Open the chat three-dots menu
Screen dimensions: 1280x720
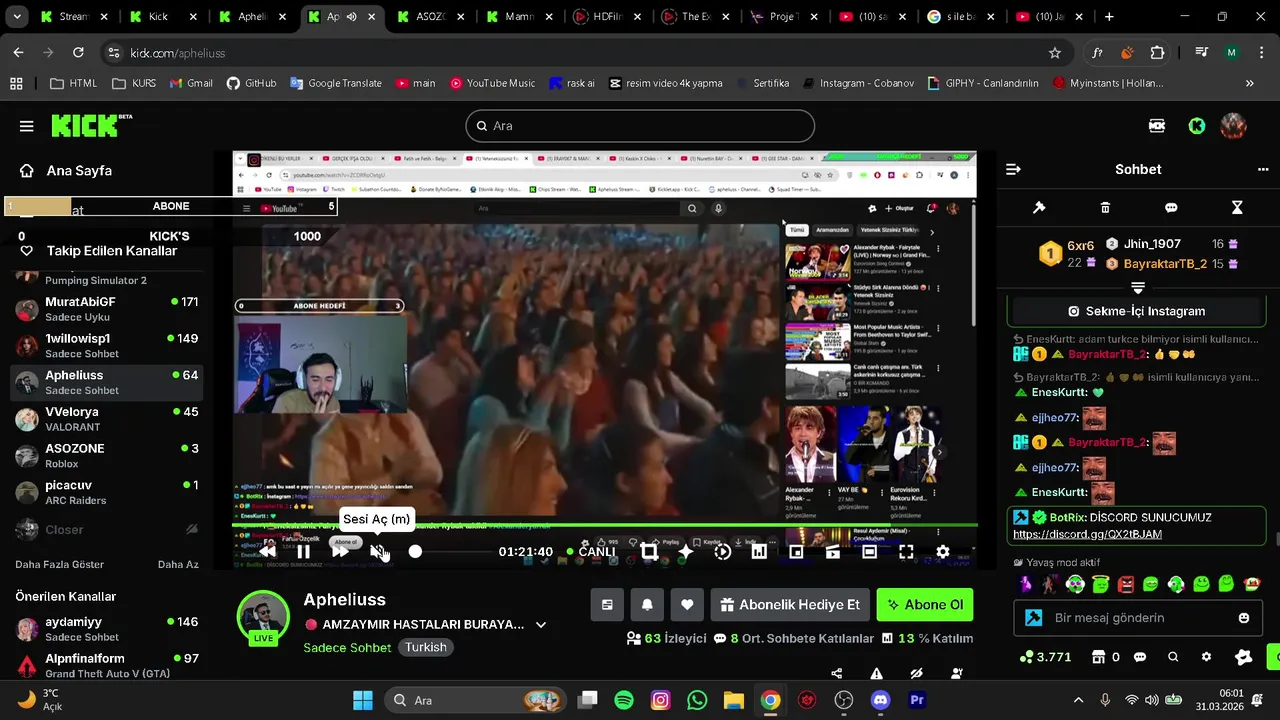click(x=1263, y=169)
